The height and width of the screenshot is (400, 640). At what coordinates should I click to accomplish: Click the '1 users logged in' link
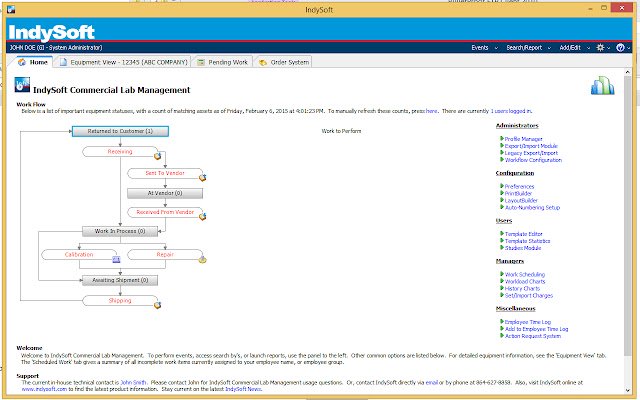(511, 111)
